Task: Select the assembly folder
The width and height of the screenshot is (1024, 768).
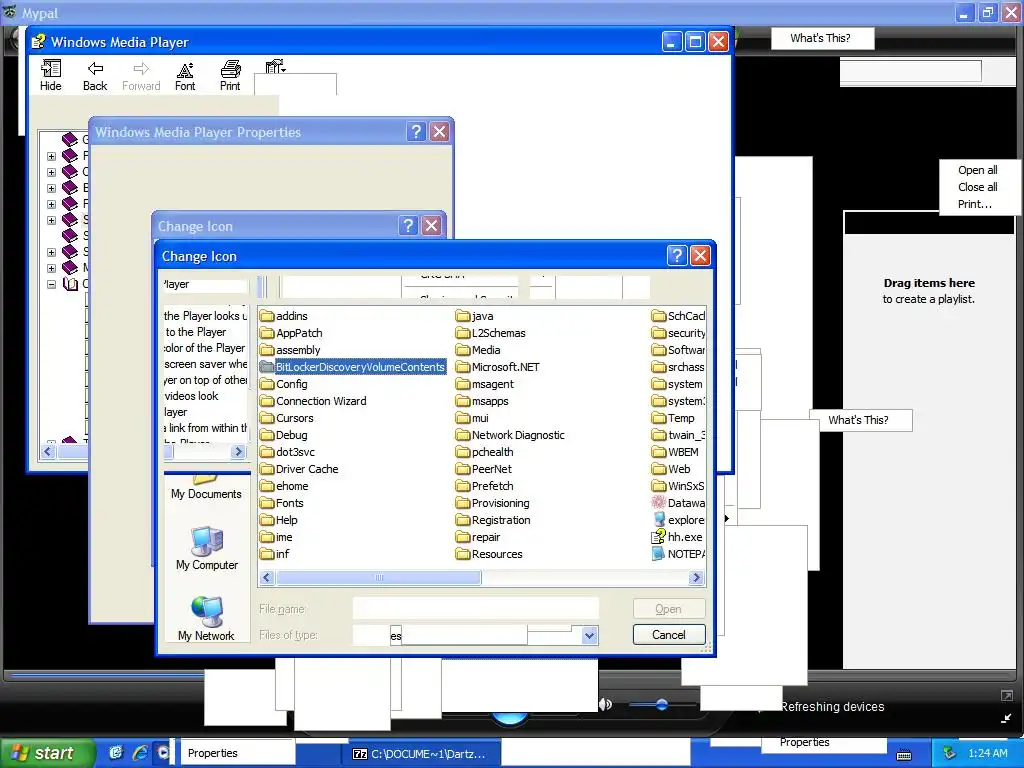Action: 290,350
